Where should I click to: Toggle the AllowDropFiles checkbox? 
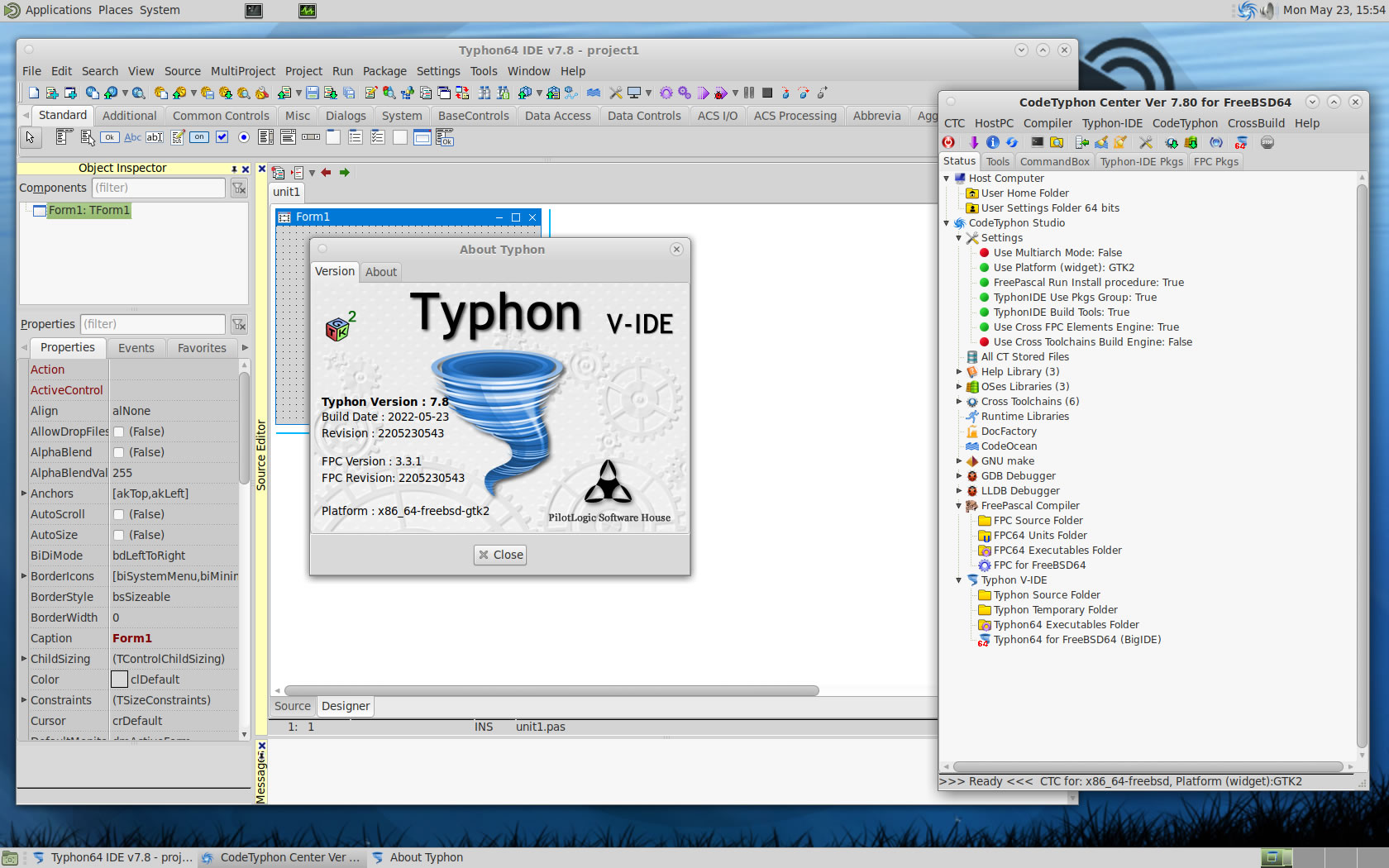pos(119,432)
